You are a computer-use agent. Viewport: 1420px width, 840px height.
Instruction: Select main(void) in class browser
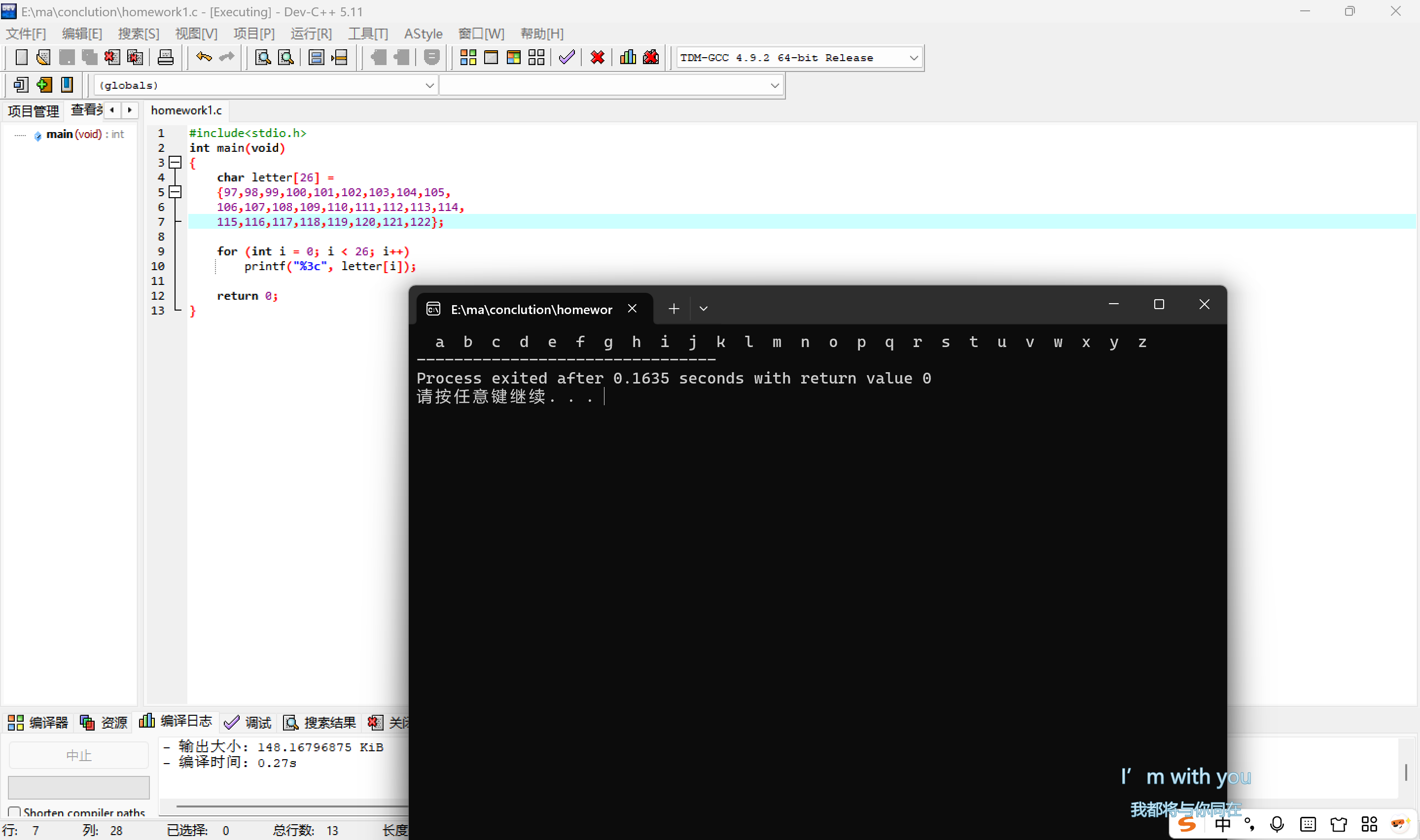click(73, 134)
